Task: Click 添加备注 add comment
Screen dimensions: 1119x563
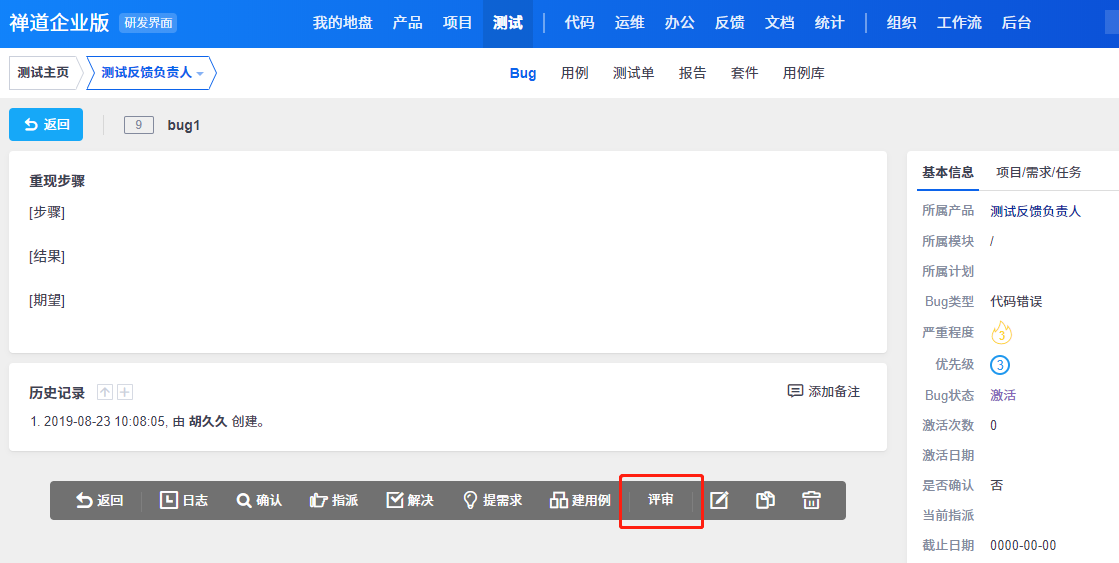Action: pos(824,391)
